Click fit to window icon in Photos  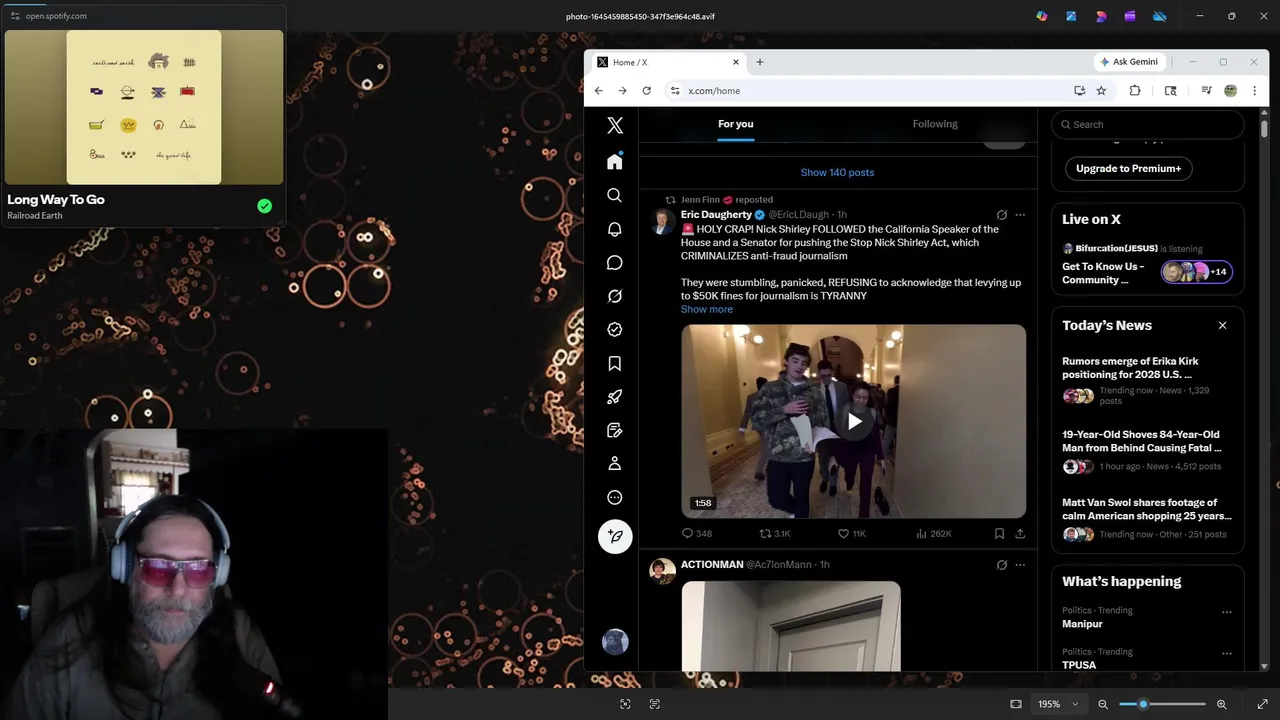[x=1016, y=704]
